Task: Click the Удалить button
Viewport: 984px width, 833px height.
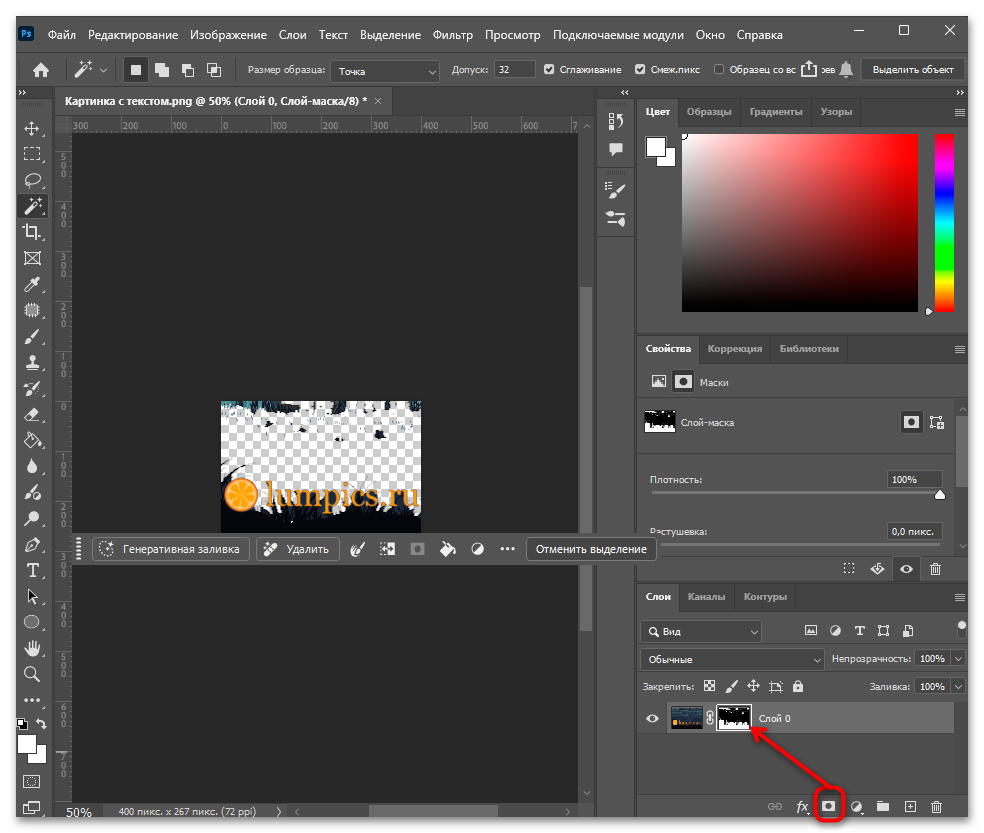Action: pos(298,549)
